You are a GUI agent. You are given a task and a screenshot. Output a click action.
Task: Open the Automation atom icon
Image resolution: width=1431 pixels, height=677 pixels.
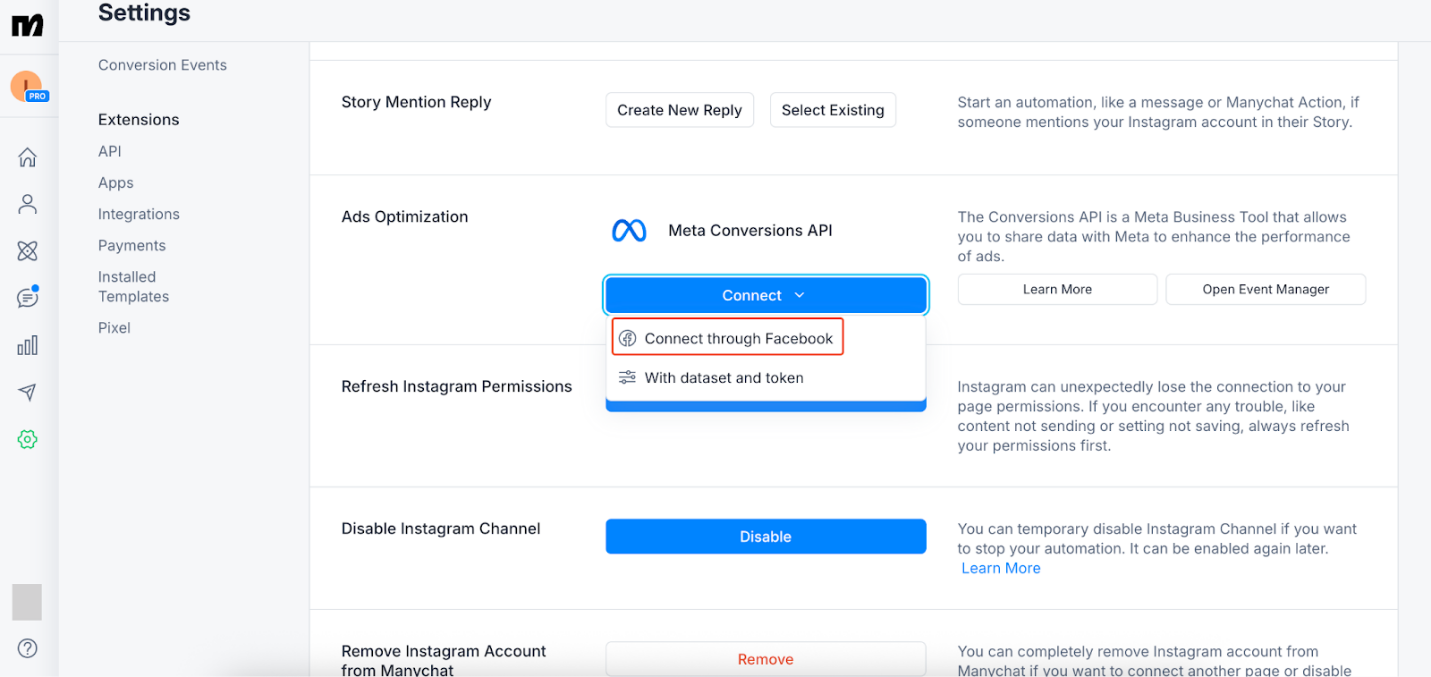click(27, 251)
